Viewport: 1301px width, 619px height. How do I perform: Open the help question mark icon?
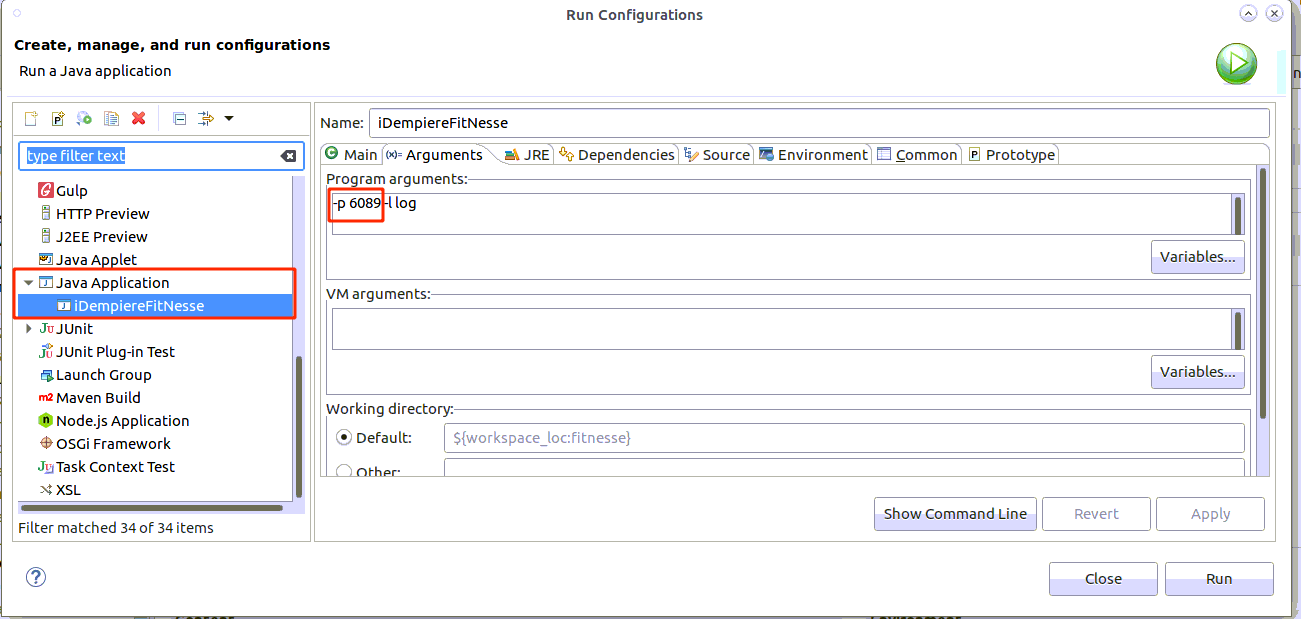(x=36, y=577)
